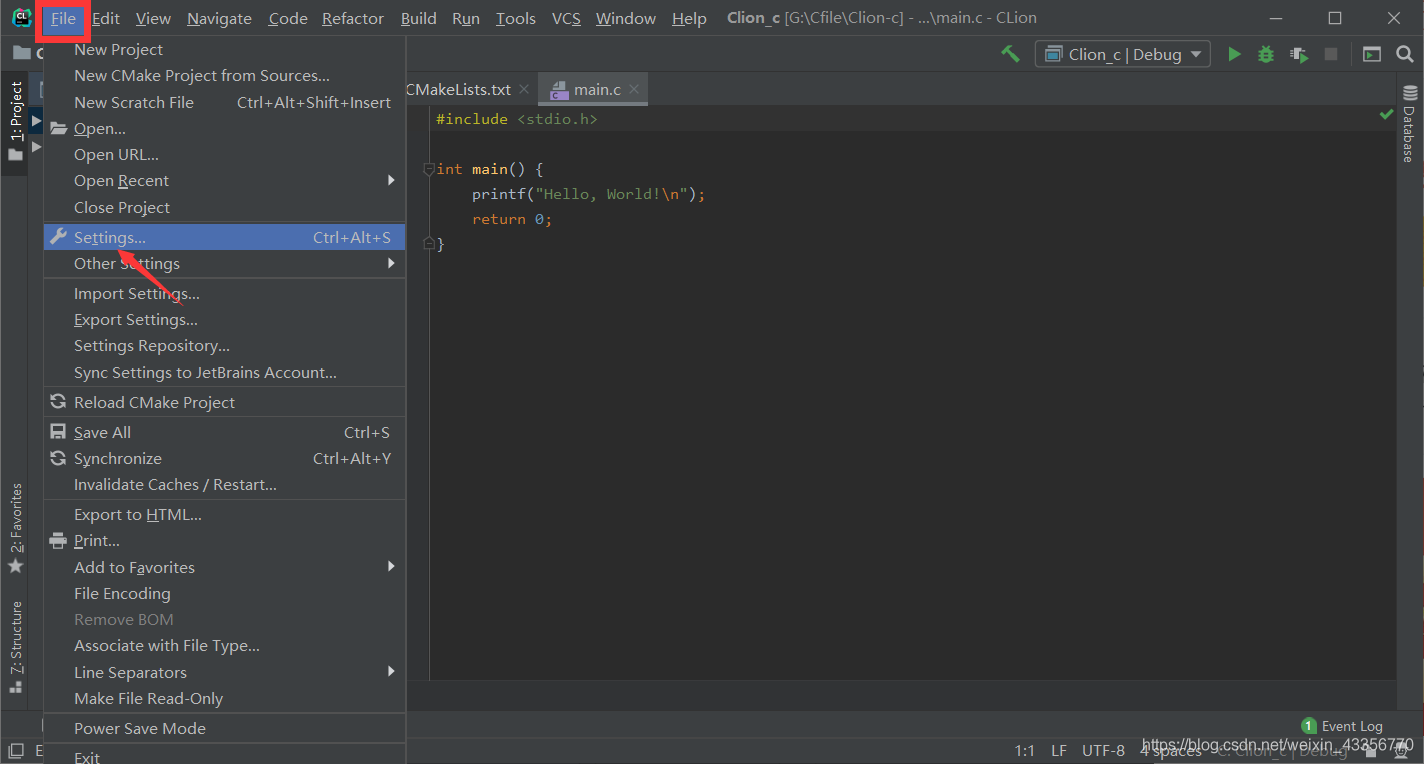
Task: Open Settings... from File menu
Action: tap(225, 238)
